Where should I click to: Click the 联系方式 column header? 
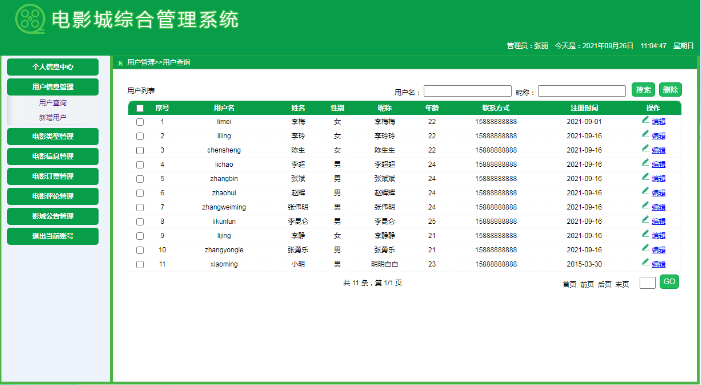coord(496,108)
